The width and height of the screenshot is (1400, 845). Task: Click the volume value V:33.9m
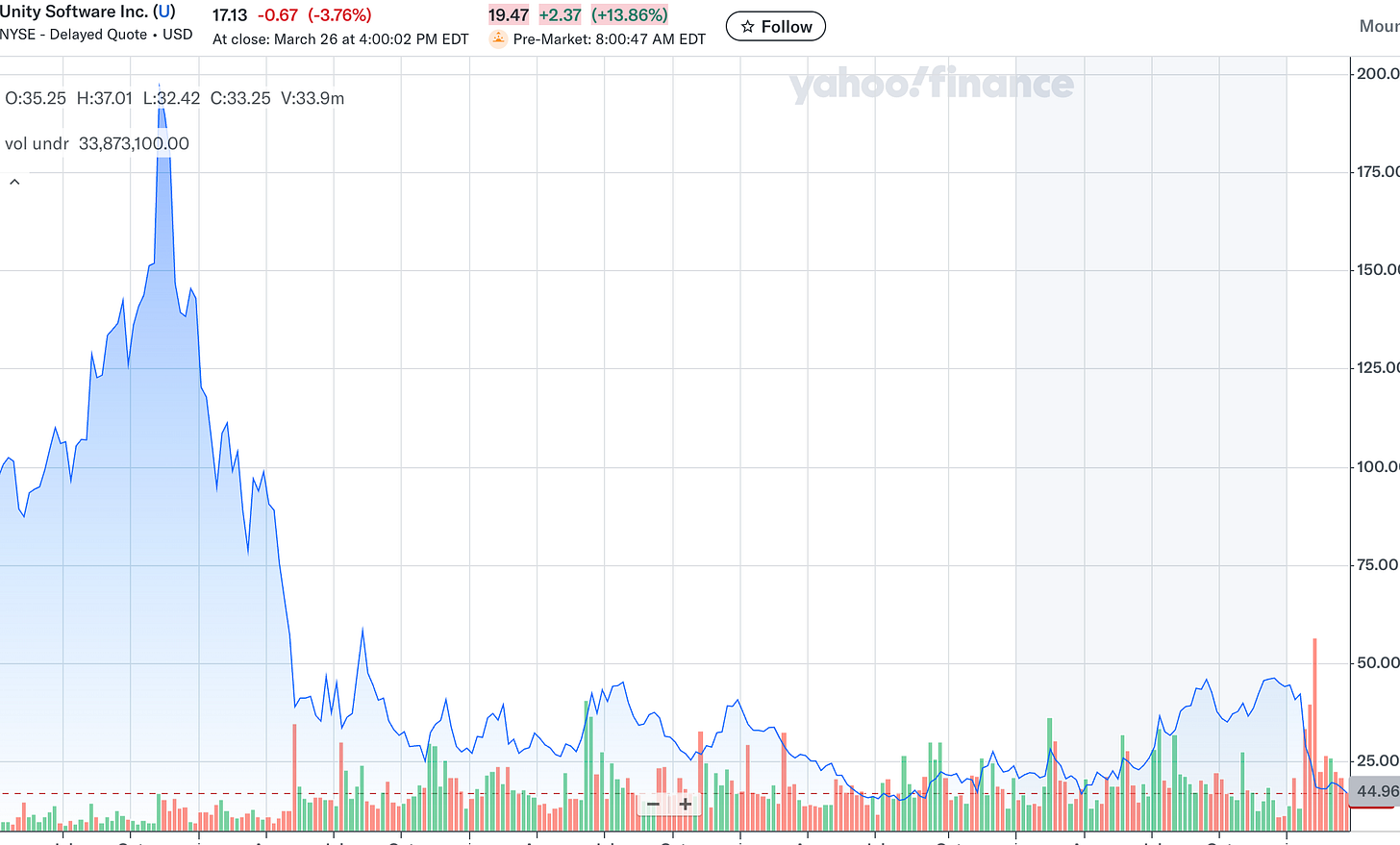(312, 98)
